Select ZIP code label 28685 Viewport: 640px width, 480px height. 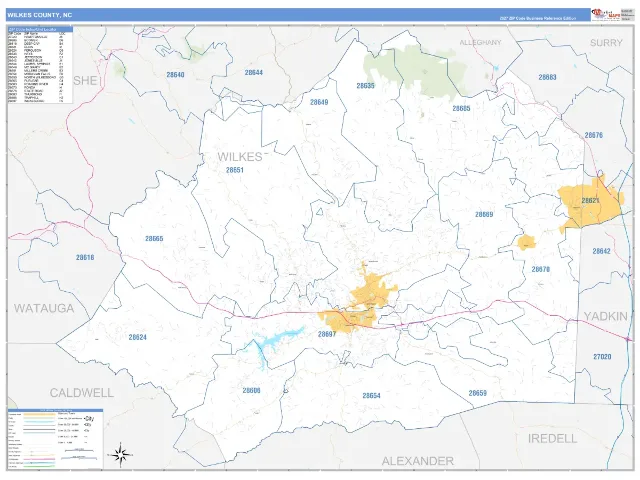pyautogui.click(x=461, y=109)
